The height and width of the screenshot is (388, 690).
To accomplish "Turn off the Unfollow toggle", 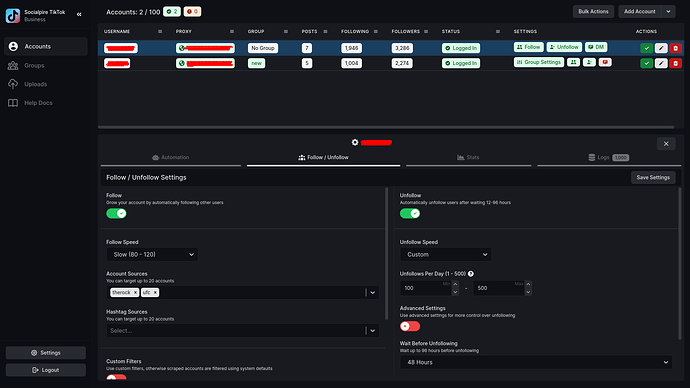I will pyautogui.click(x=410, y=213).
